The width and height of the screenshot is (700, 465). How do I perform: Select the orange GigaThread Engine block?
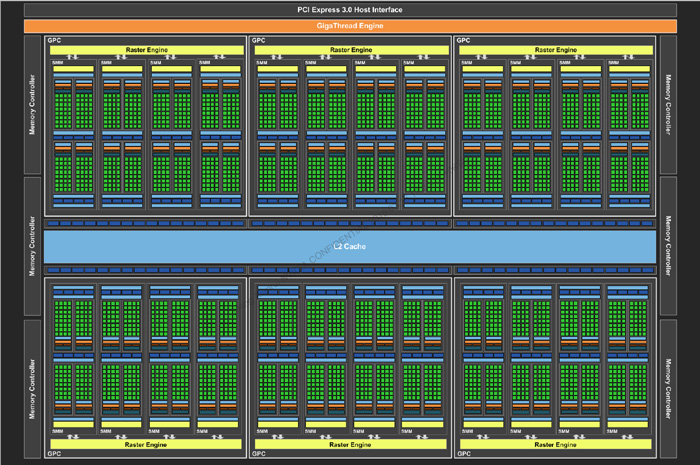click(x=350, y=26)
